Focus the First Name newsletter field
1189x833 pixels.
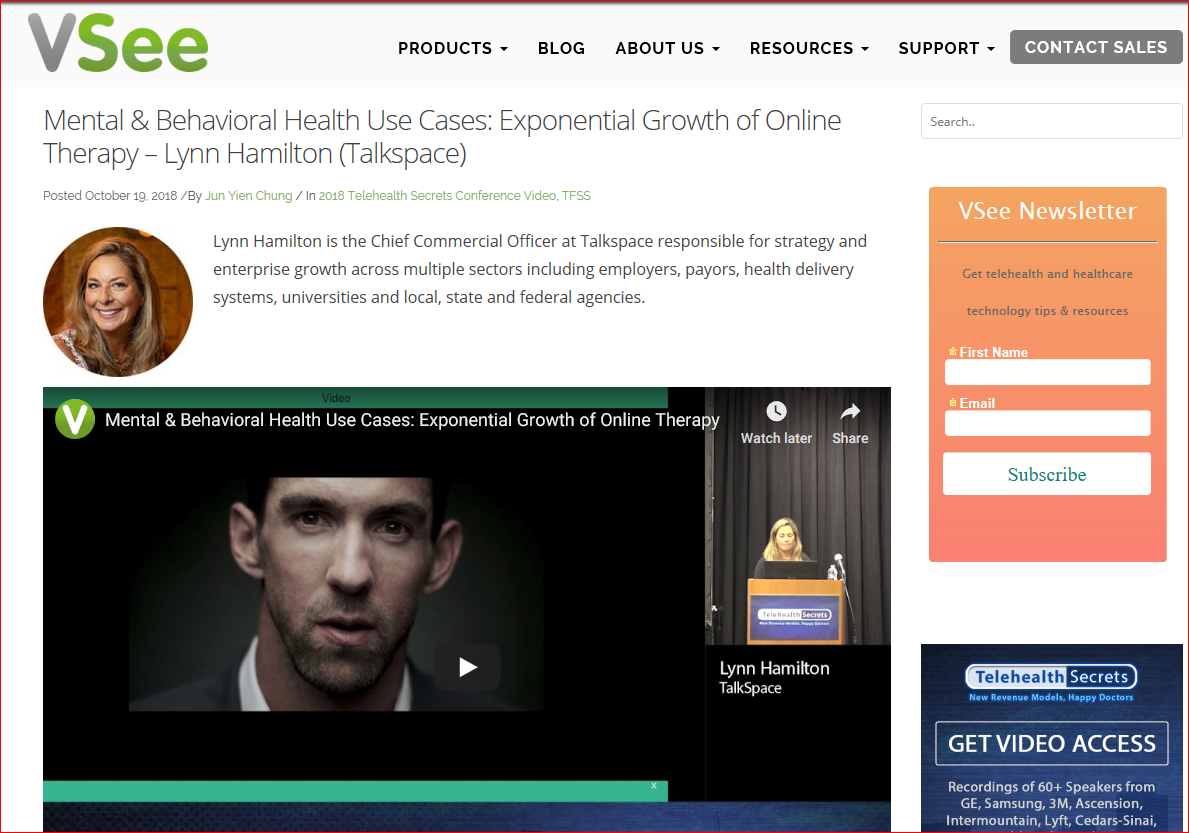(x=1047, y=372)
